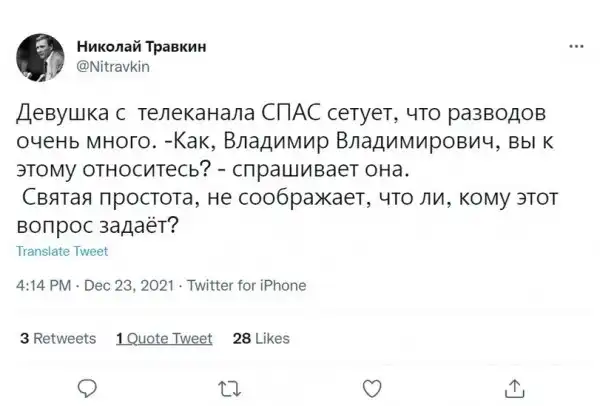The height and width of the screenshot is (406, 600).
Task: Open the Twitter for iPhone source link
Action: click(236, 285)
